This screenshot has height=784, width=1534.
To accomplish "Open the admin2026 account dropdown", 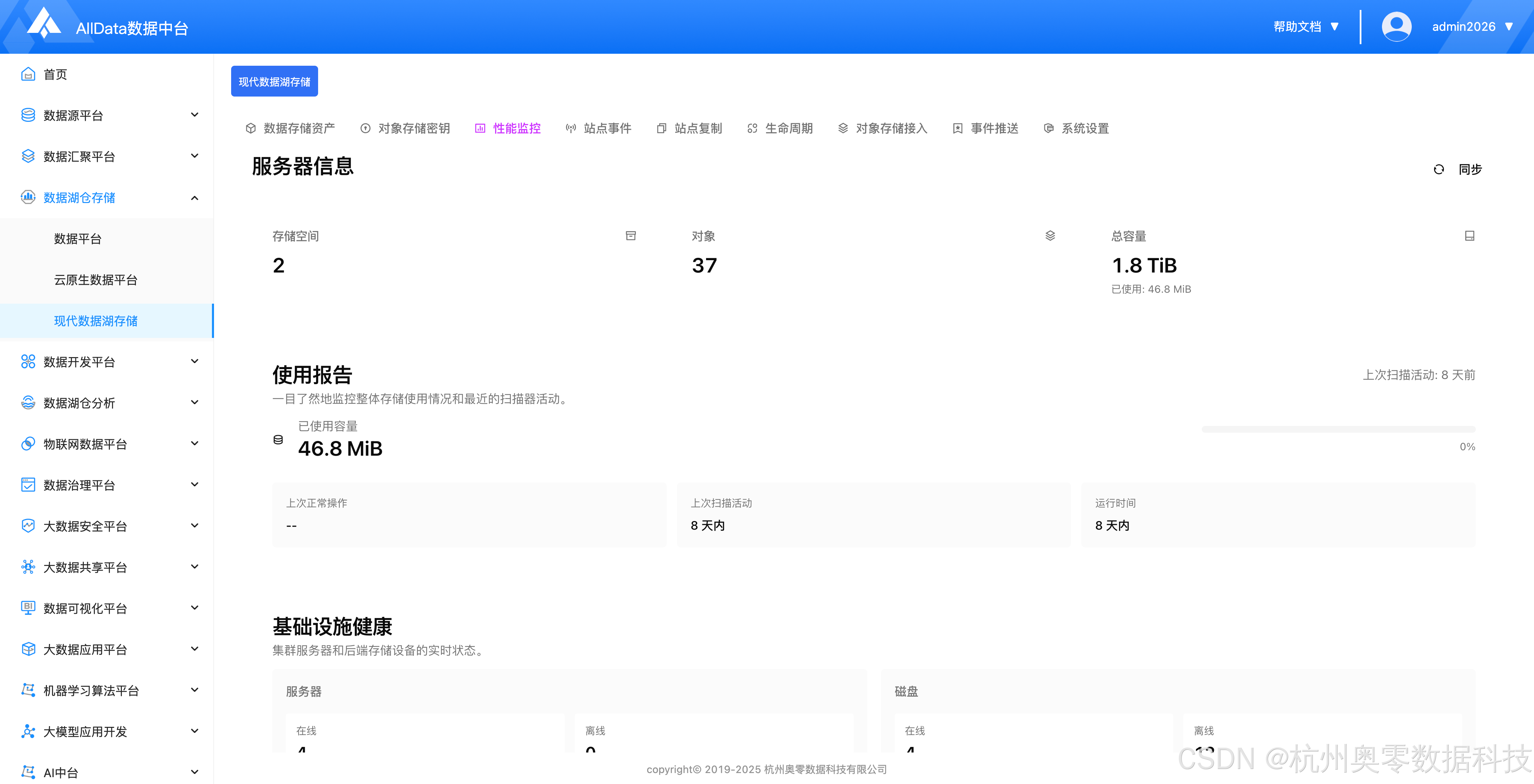I will coord(1471,27).
